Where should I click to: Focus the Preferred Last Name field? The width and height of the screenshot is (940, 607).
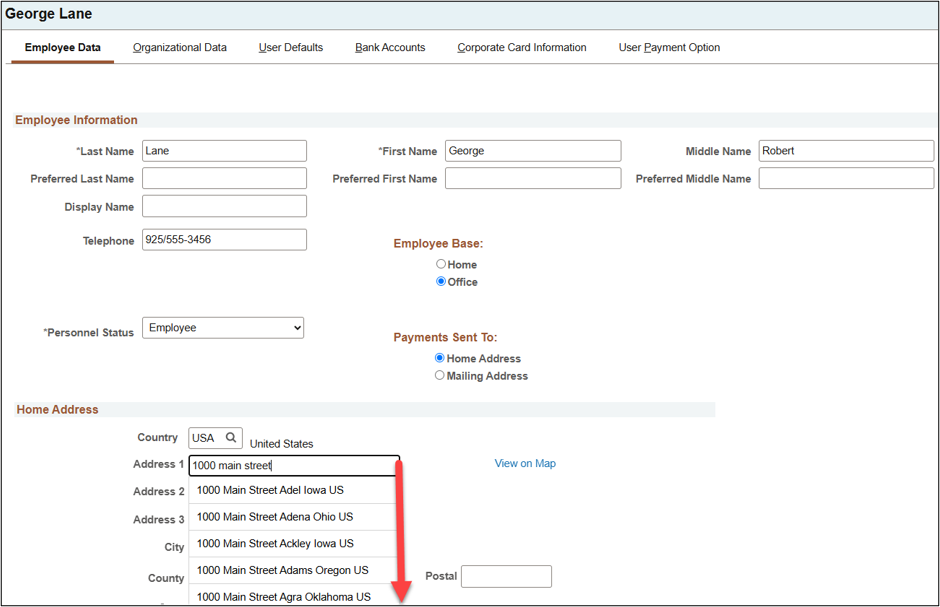tap(224, 178)
